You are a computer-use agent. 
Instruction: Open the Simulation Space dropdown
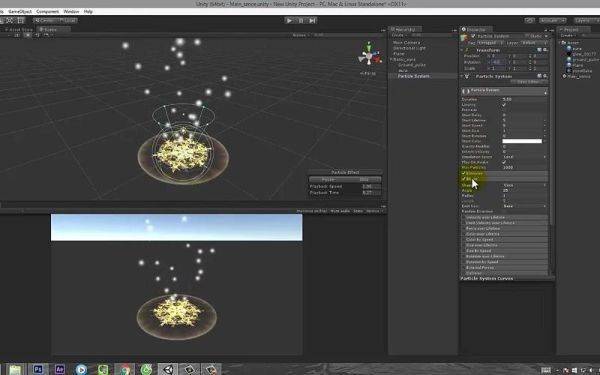point(524,157)
